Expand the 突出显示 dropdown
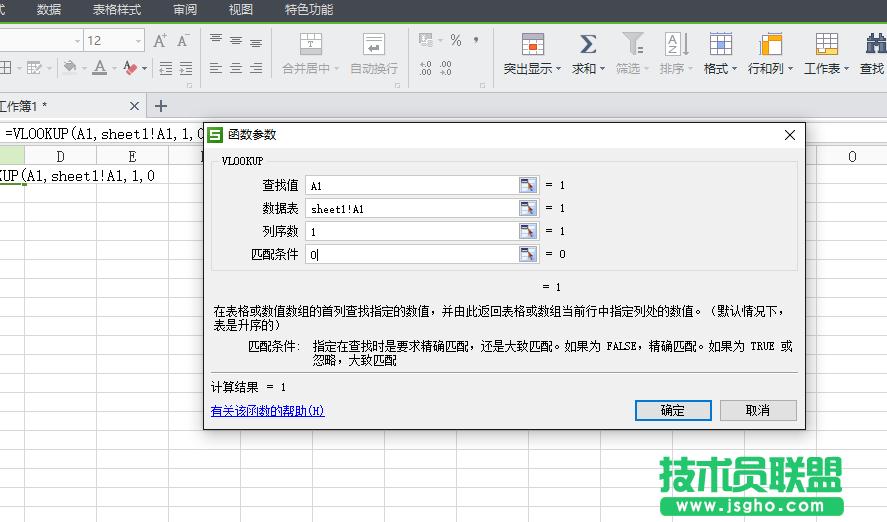Viewport: 887px width, 522px height. click(x=559, y=69)
